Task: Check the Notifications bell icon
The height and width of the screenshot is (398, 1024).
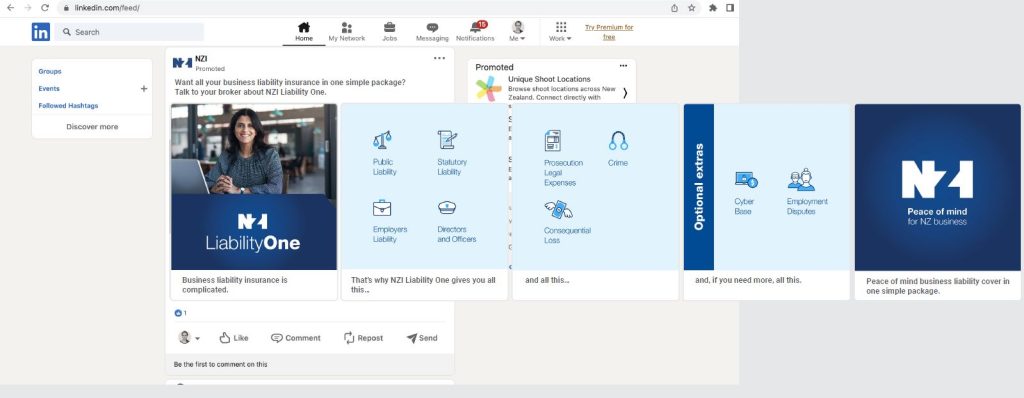Action: click(475, 27)
